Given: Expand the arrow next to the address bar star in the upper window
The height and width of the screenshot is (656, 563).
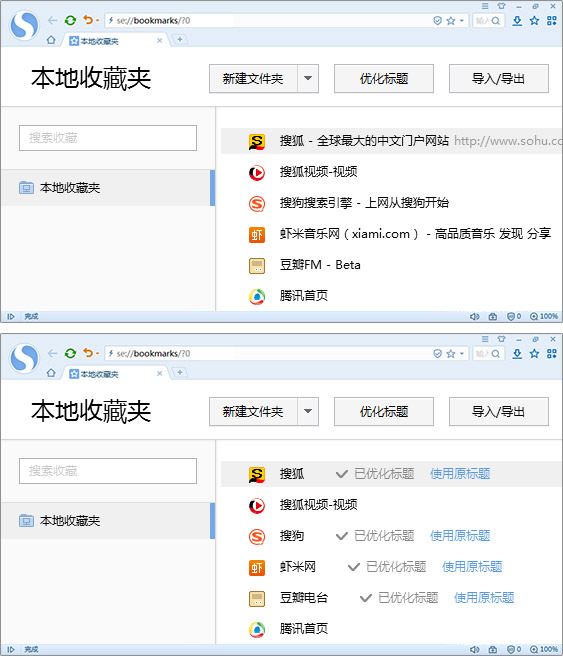Looking at the screenshot, I should tap(462, 20).
